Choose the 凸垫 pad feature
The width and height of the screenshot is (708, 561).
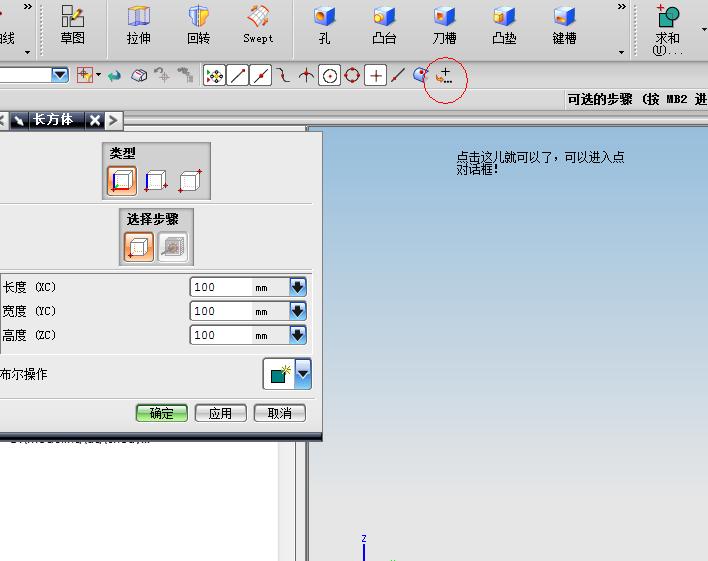pyautogui.click(x=504, y=25)
